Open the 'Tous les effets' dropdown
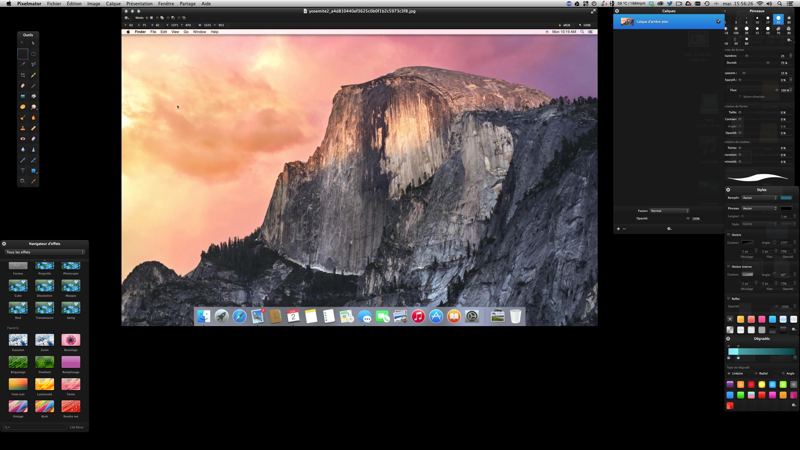Viewport: 800px width, 450px height. point(44,252)
